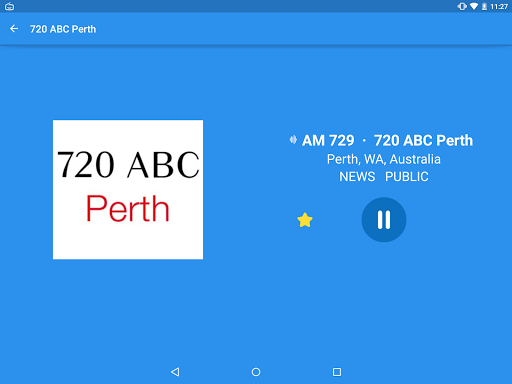Image resolution: width=512 pixels, height=384 pixels.
Task: Open the notification icon in status bar
Action: (x=9, y=6)
